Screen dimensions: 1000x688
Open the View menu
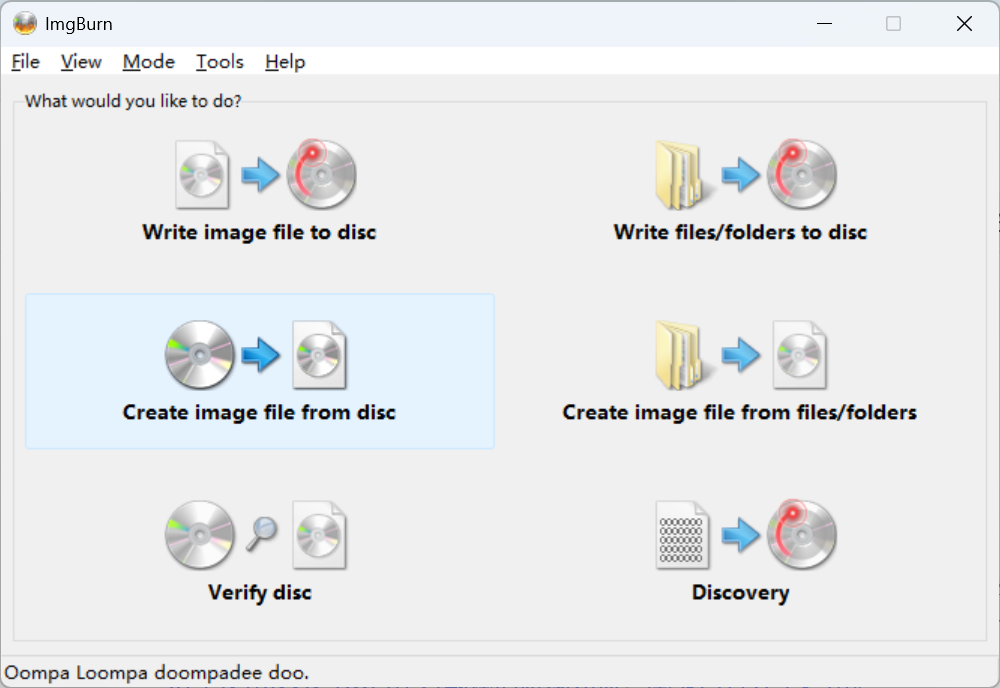click(x=81, y=62)
